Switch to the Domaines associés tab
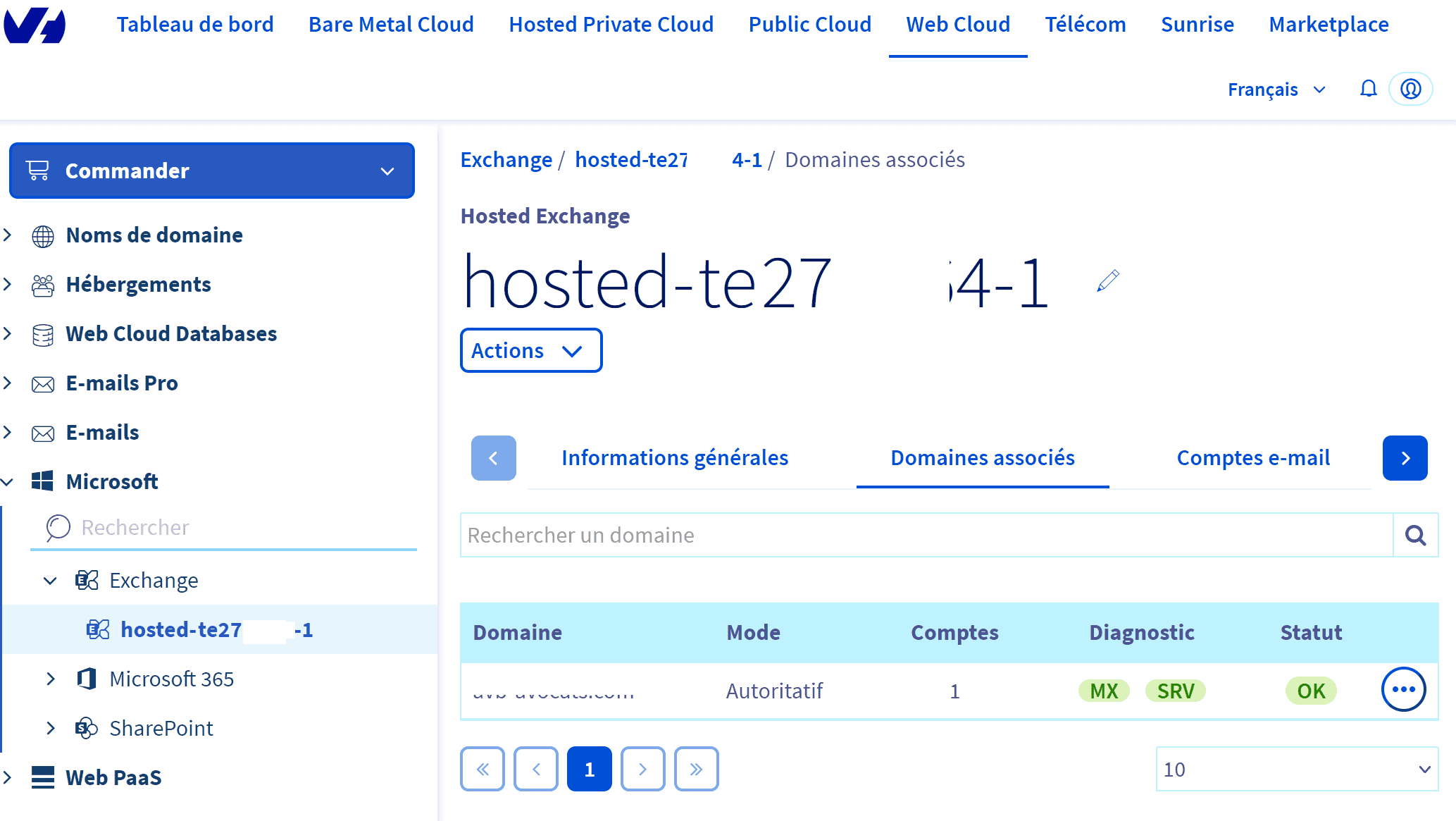Viewport: 1456px width, 821px height. click(x=983, y=458)
